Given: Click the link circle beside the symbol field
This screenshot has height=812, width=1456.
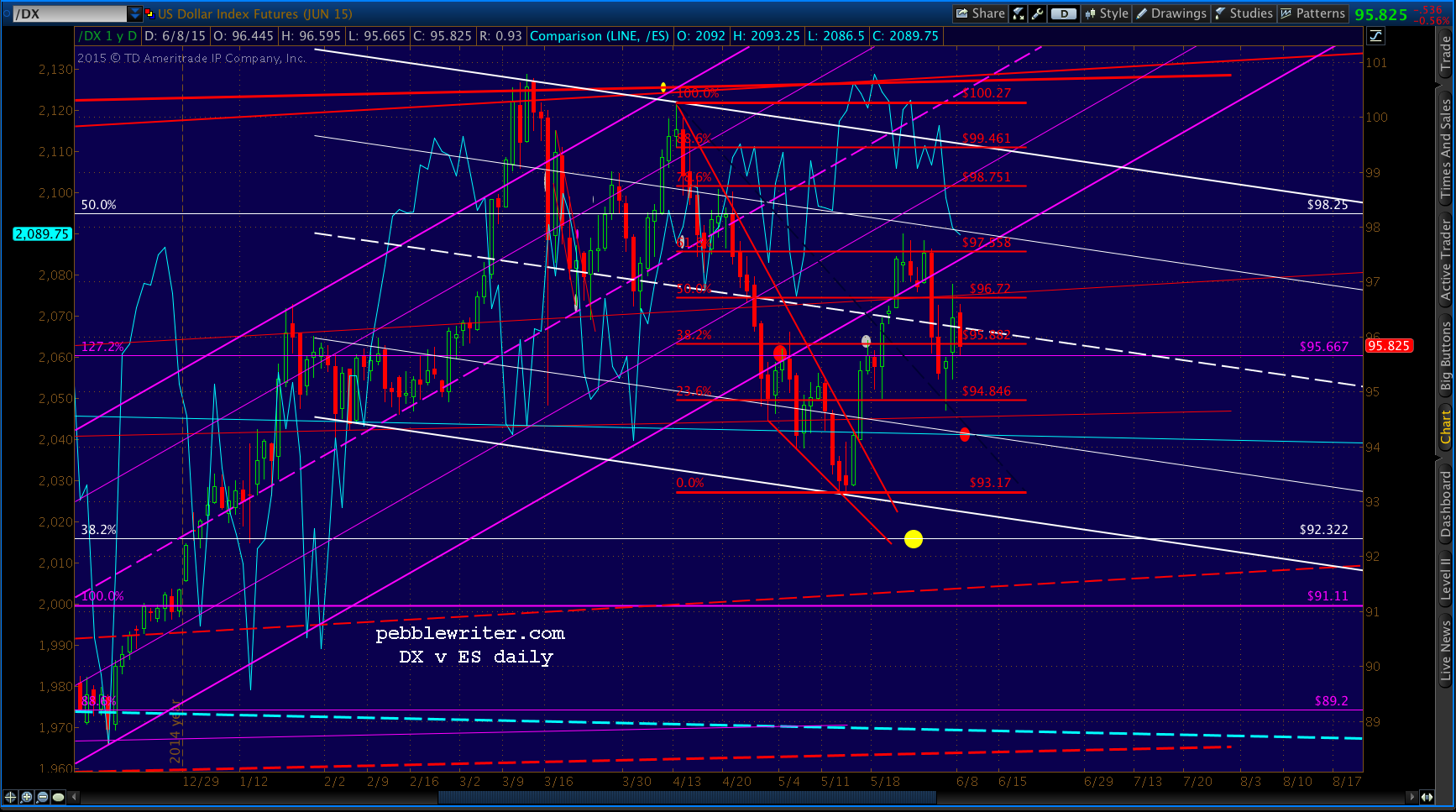Looking at the screenshot, I should 5,13.
